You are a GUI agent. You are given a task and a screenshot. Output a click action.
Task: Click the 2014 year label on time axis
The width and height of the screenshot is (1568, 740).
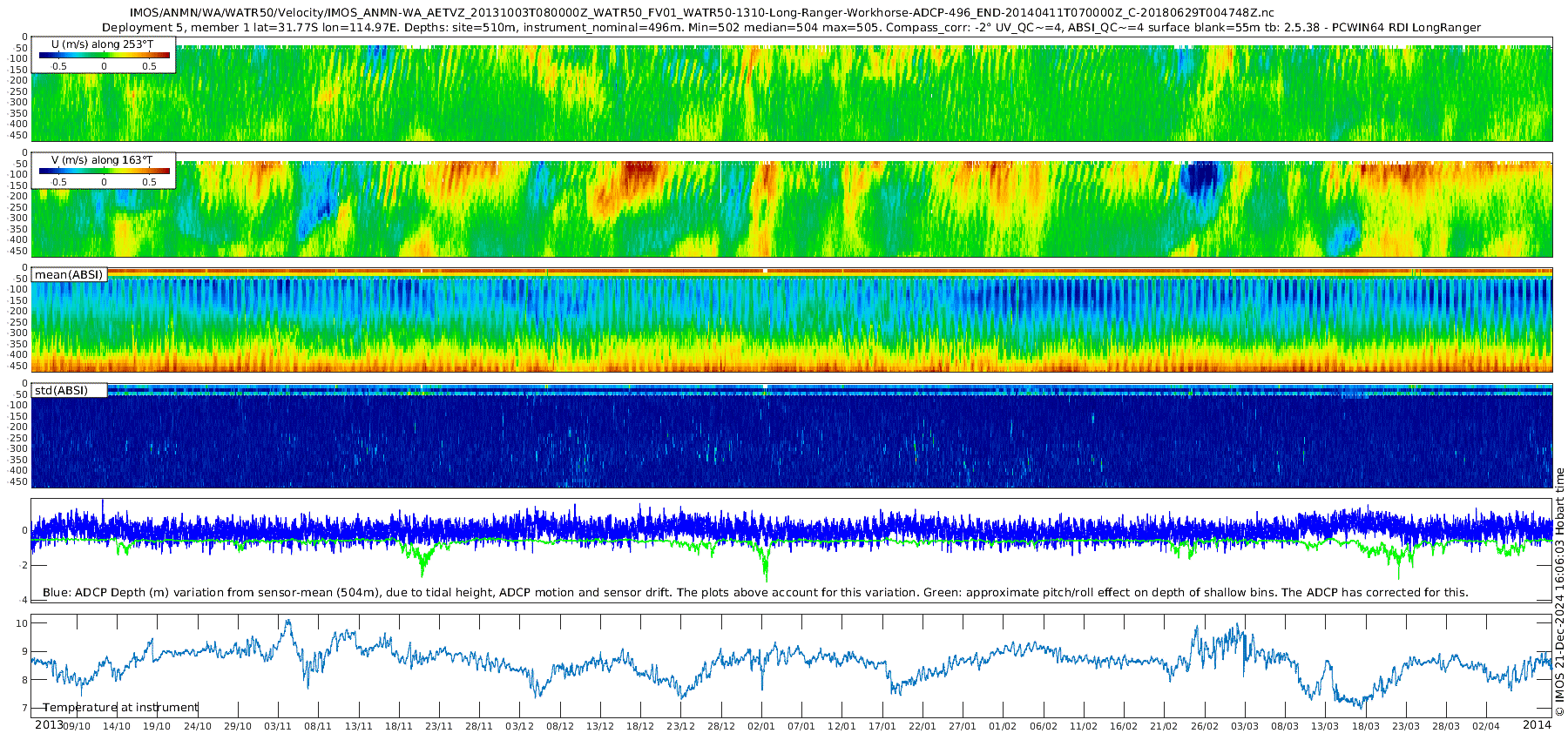[x=1537, y=725]
